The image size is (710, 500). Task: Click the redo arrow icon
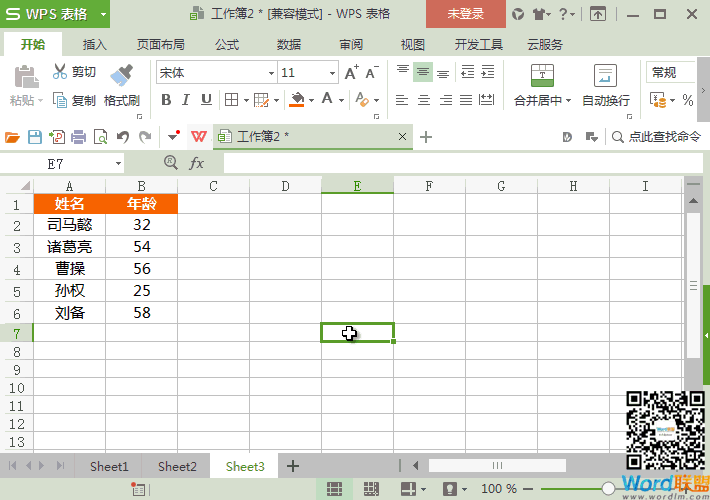click(145, 137)
